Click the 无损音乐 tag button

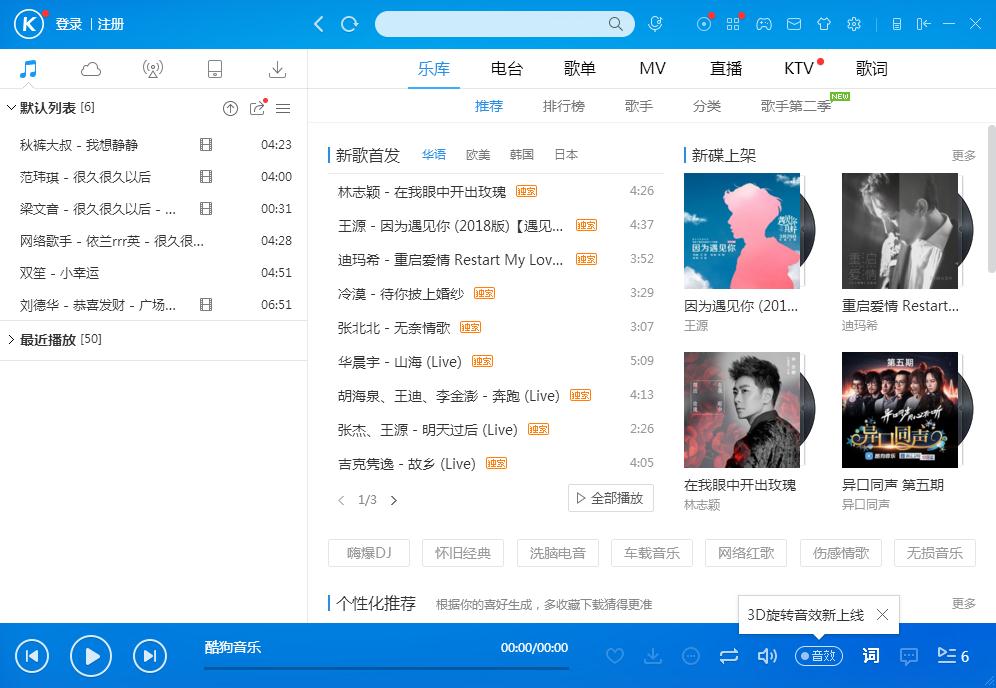[x=934, y=553]
